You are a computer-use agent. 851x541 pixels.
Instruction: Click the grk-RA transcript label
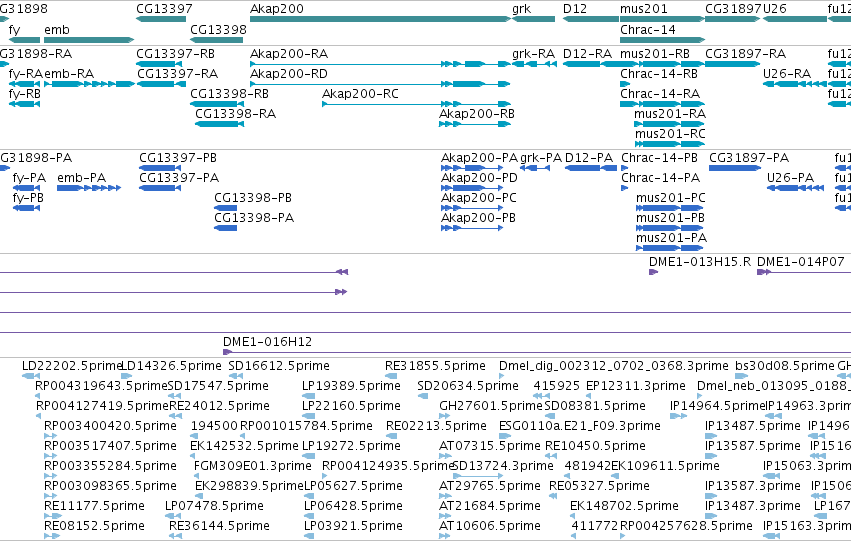point(534,54)
